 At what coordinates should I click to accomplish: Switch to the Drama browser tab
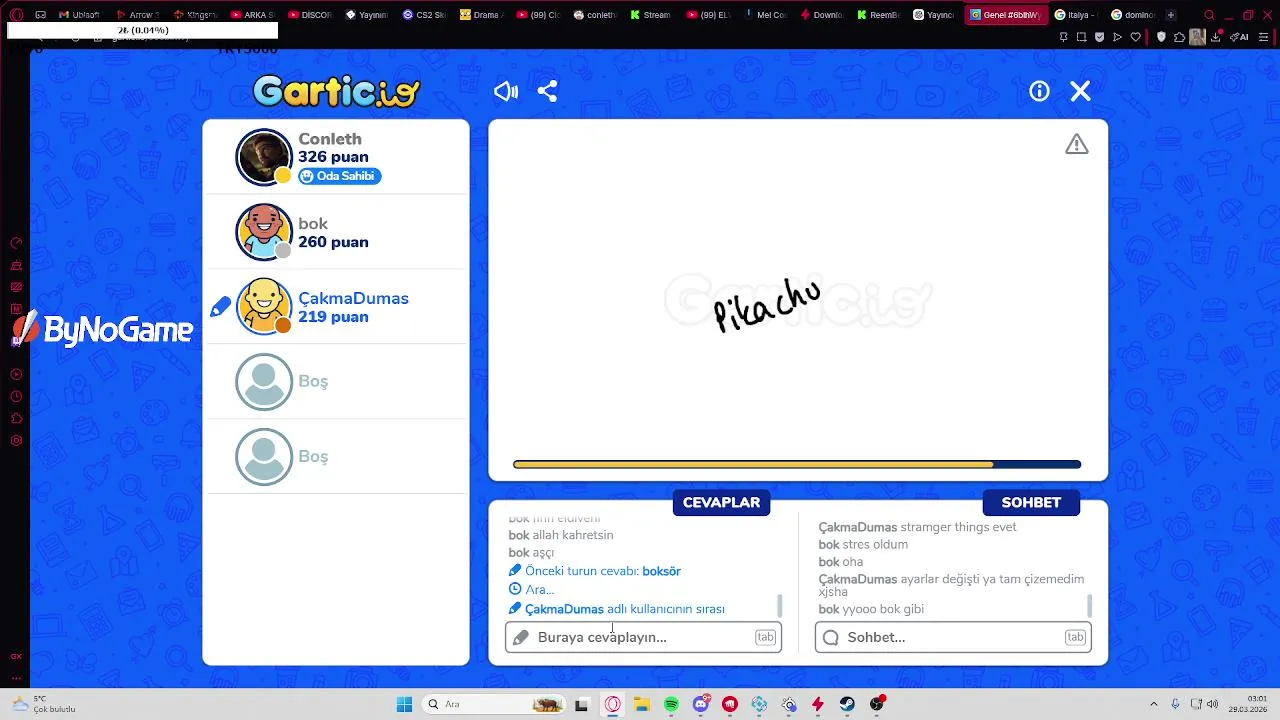(x=481, y=15)
